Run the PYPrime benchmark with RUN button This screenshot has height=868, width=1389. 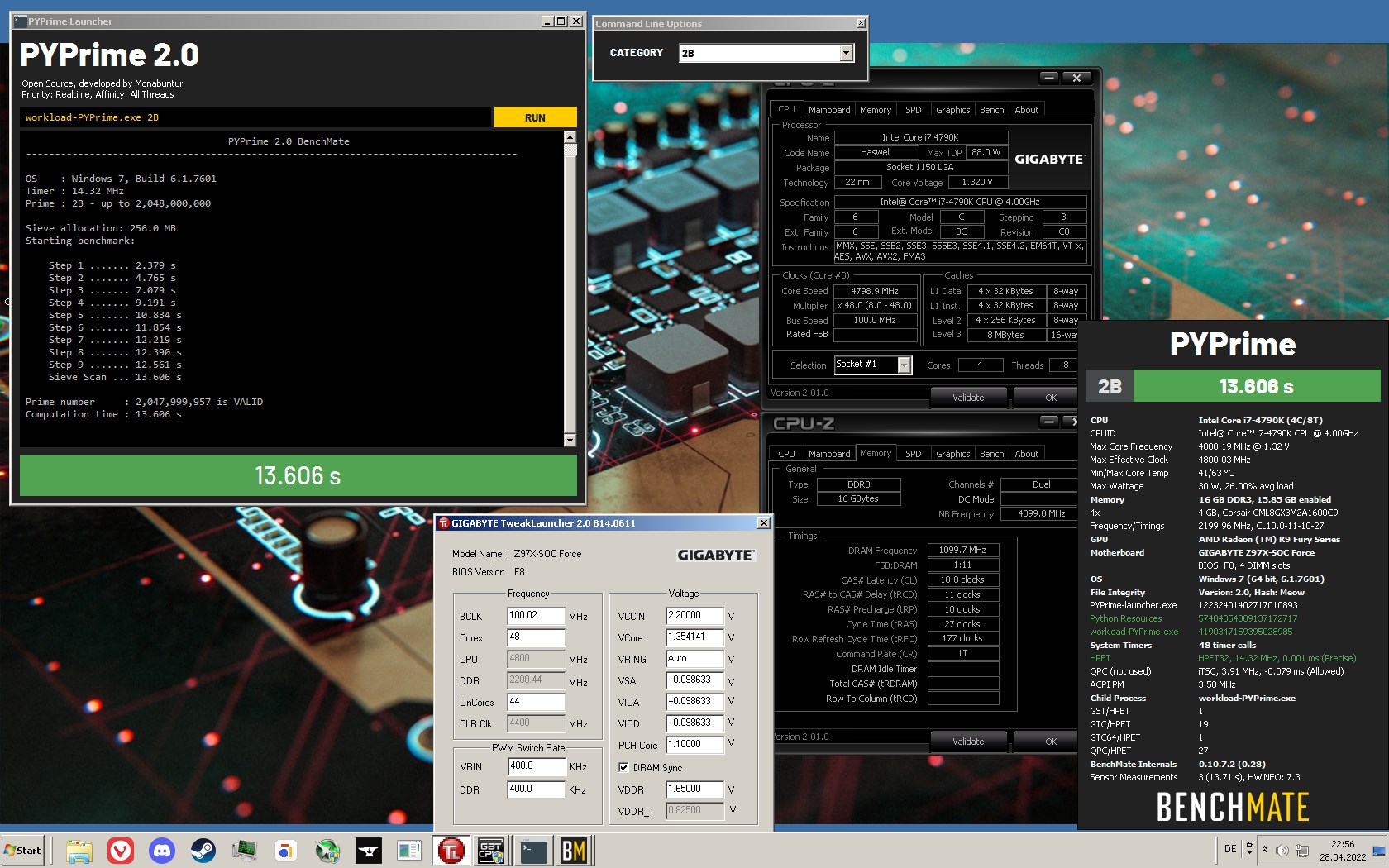[535, 117]
